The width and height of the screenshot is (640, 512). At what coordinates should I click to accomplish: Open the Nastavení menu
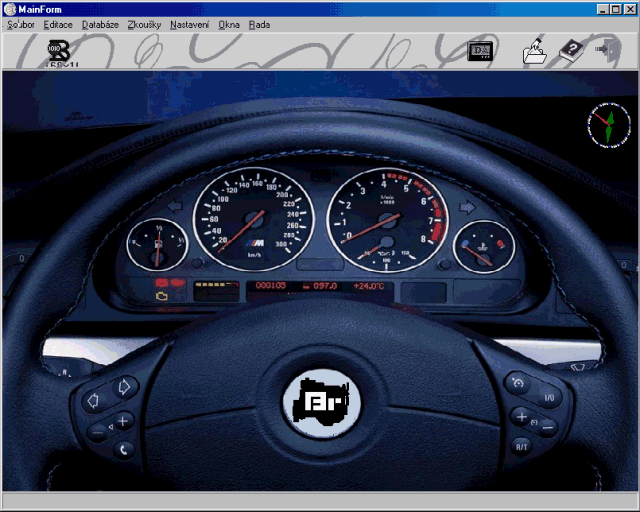pos(189,25)
